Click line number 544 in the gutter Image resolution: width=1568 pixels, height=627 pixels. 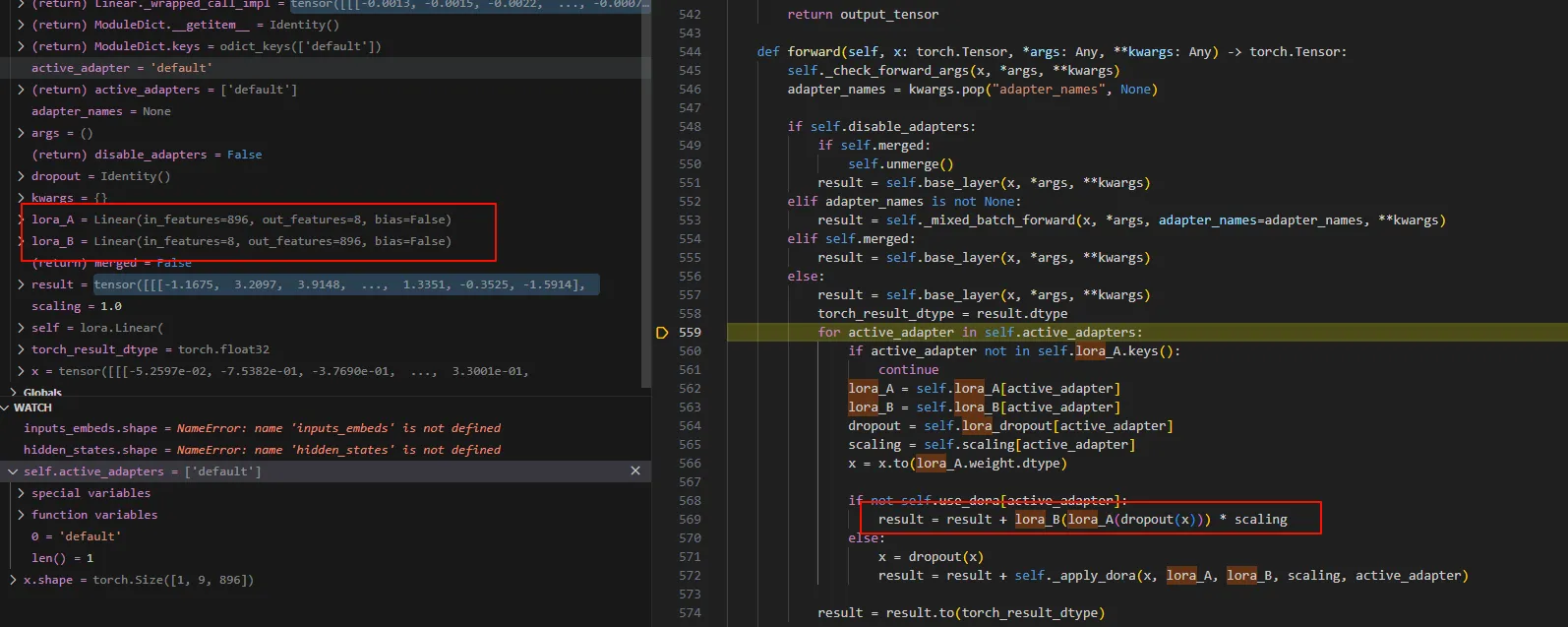[x=690, y=52]
